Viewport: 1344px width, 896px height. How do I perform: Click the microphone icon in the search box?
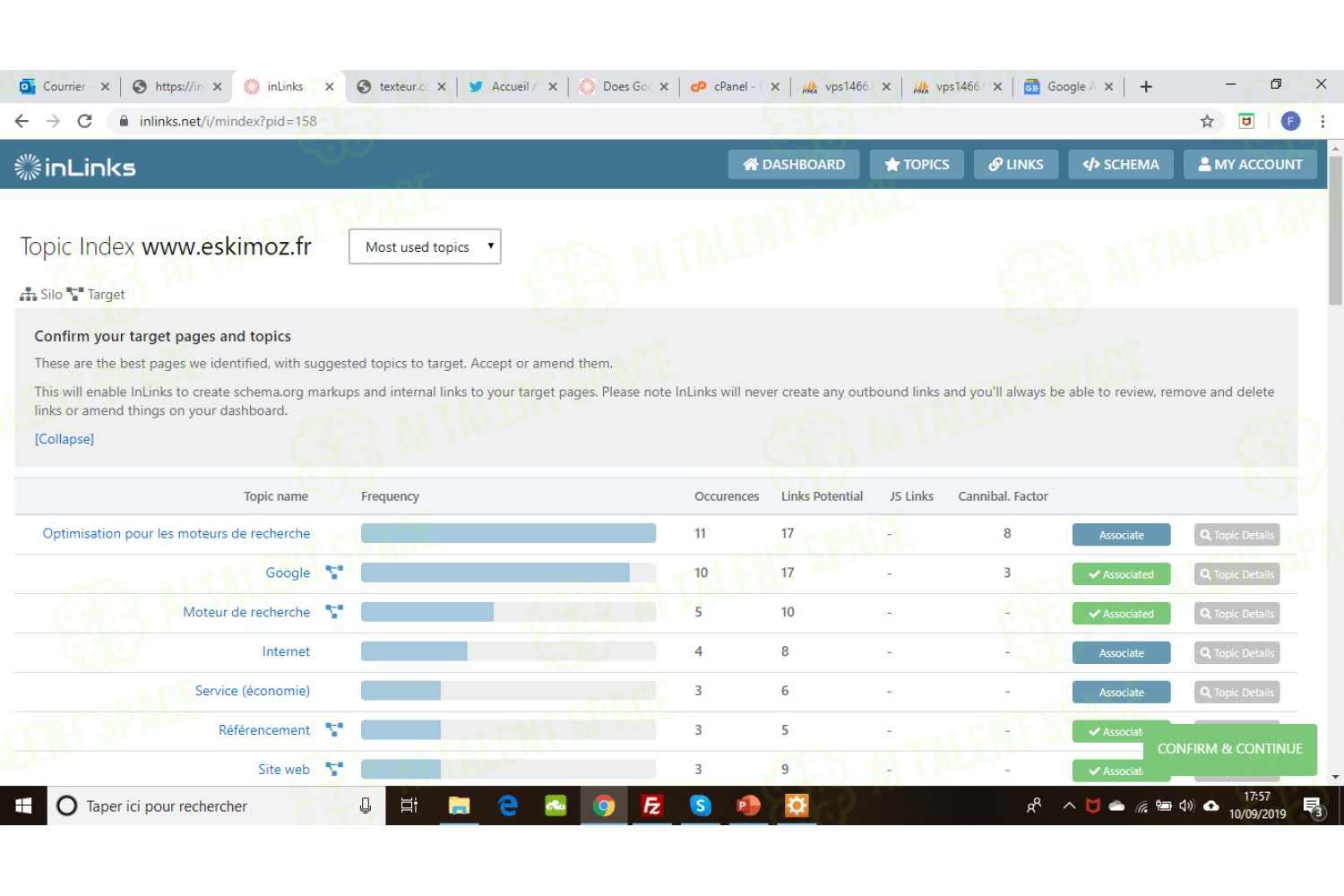[x=366, y=806]
